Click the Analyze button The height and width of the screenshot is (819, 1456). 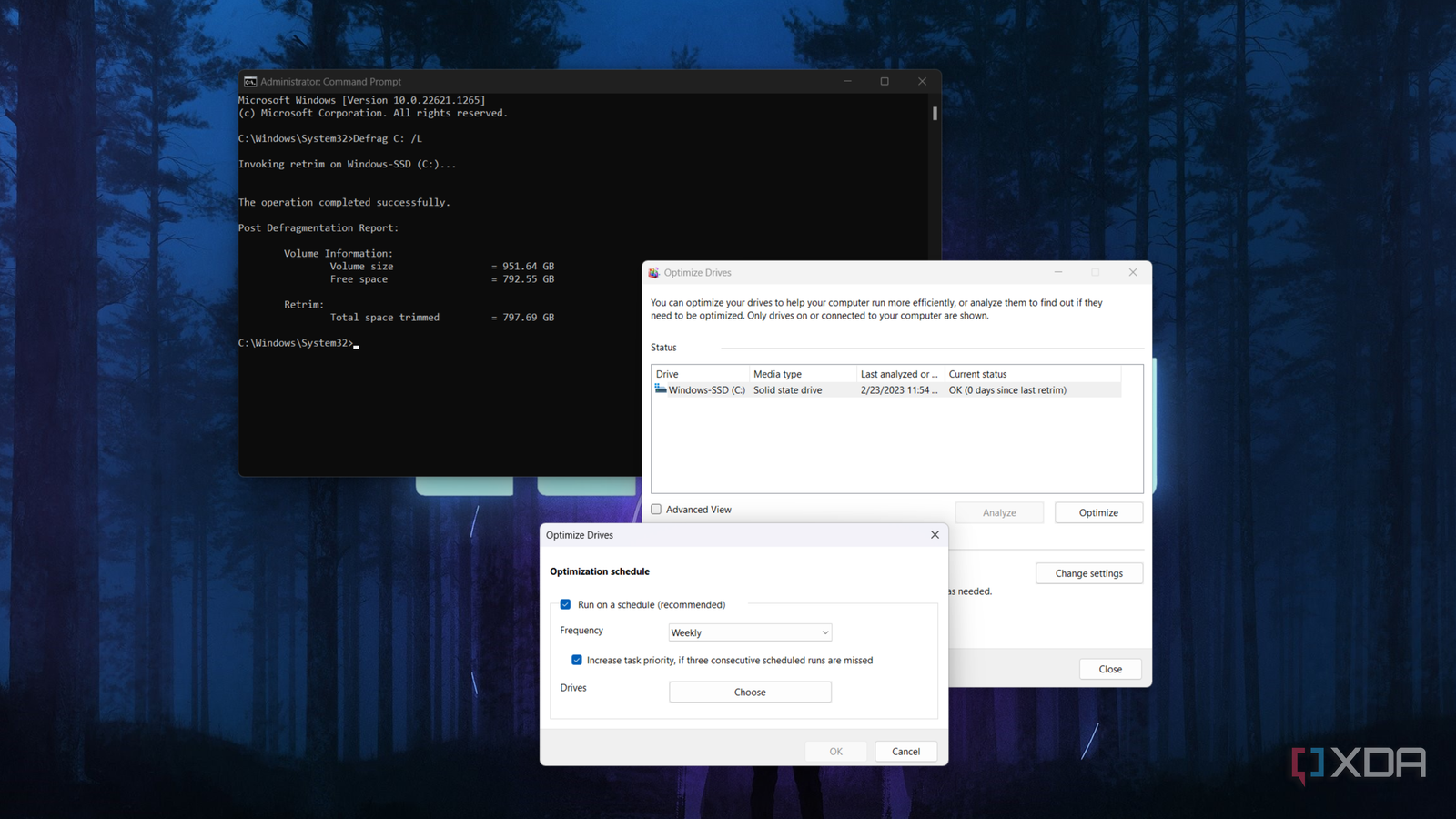tap(998, 511)
